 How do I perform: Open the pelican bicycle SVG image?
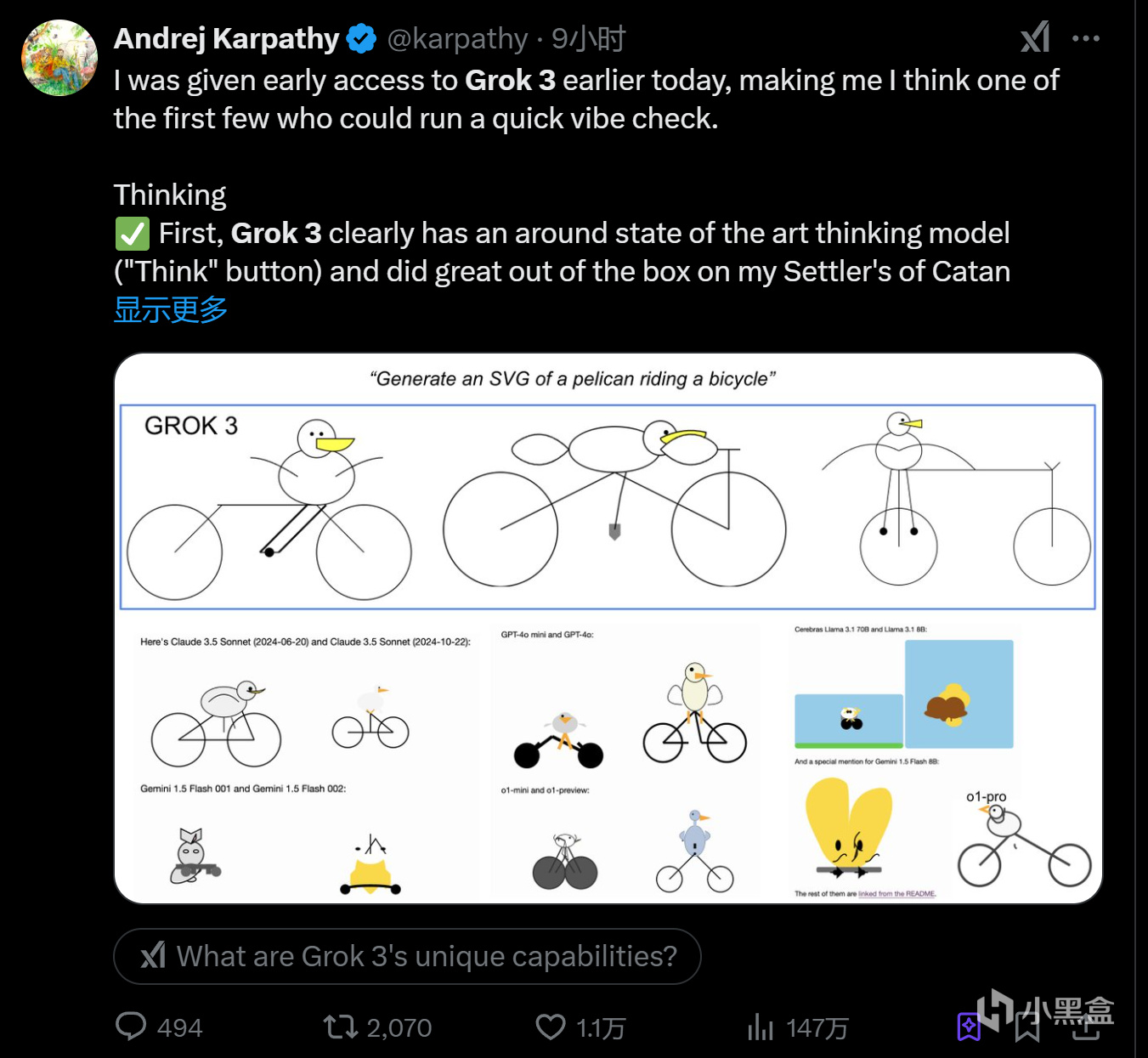608,628
